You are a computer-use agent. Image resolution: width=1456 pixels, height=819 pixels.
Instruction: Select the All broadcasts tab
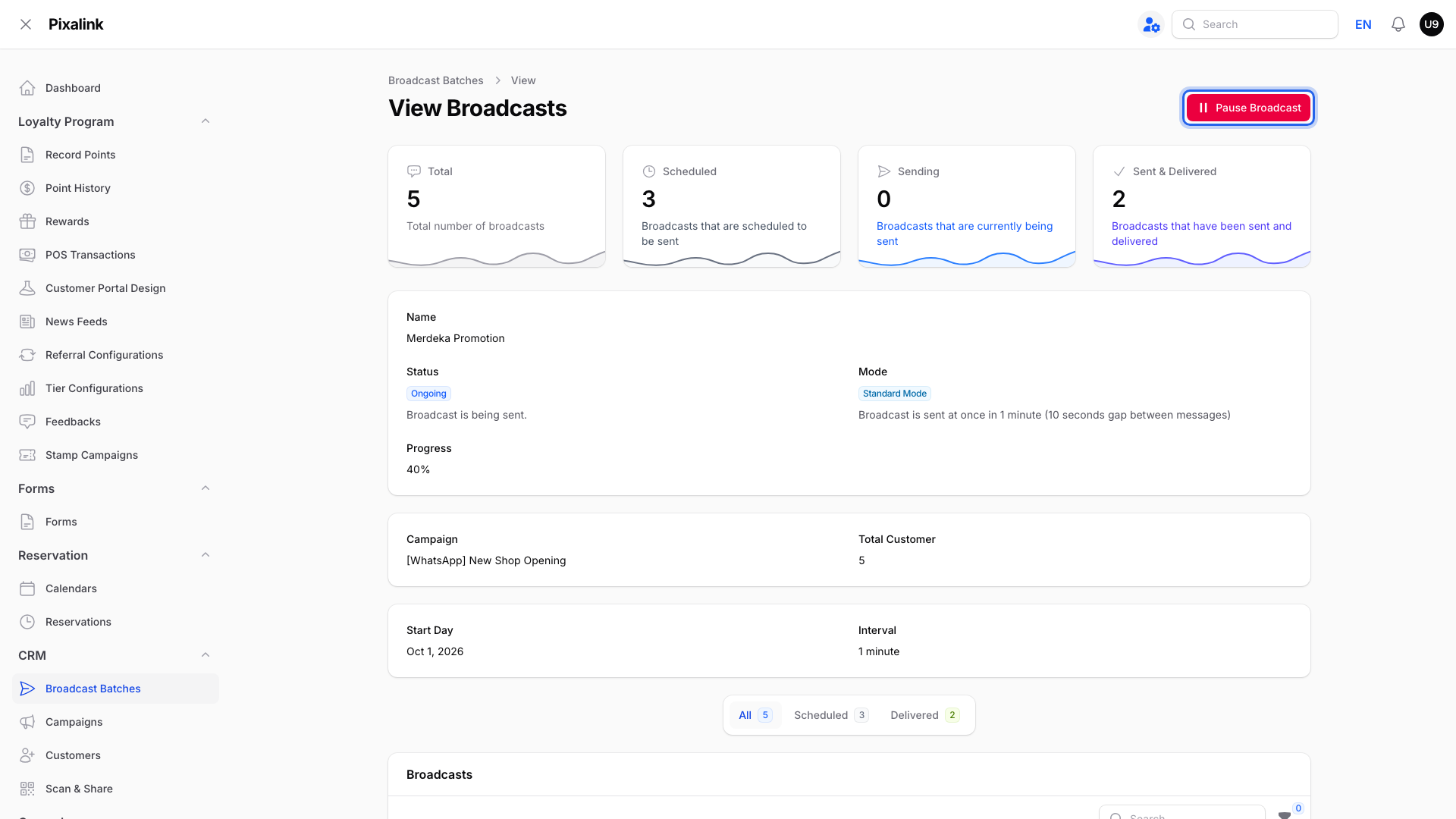pos(755,715)
